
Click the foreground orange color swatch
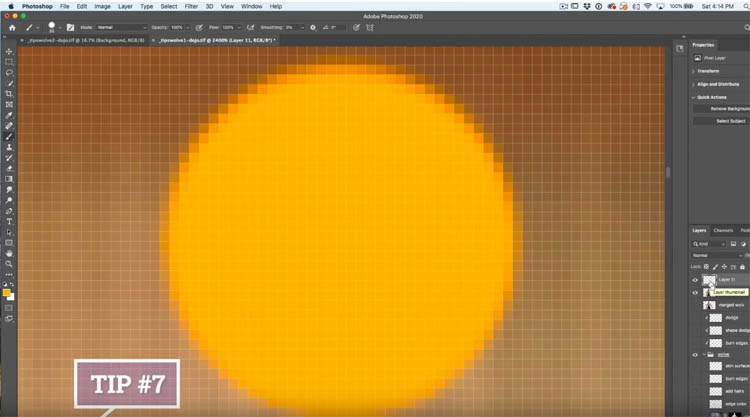[6, 292]
